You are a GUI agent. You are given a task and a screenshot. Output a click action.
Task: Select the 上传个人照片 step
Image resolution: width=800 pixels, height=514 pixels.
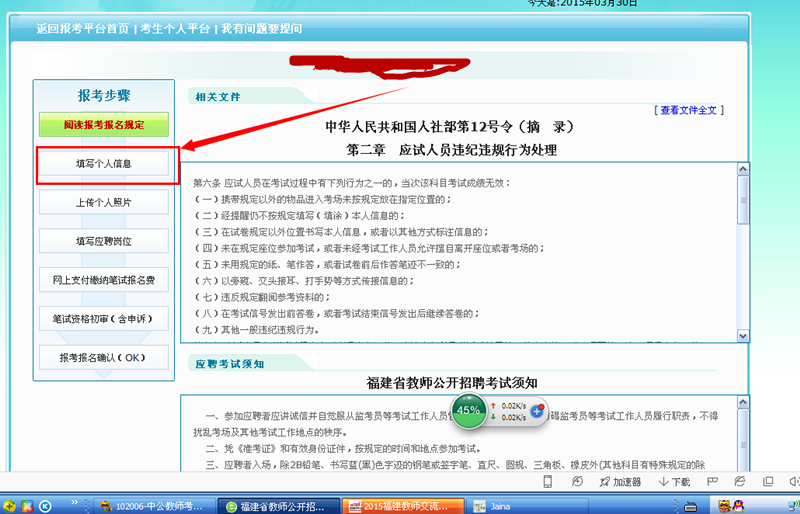[104, 202]
